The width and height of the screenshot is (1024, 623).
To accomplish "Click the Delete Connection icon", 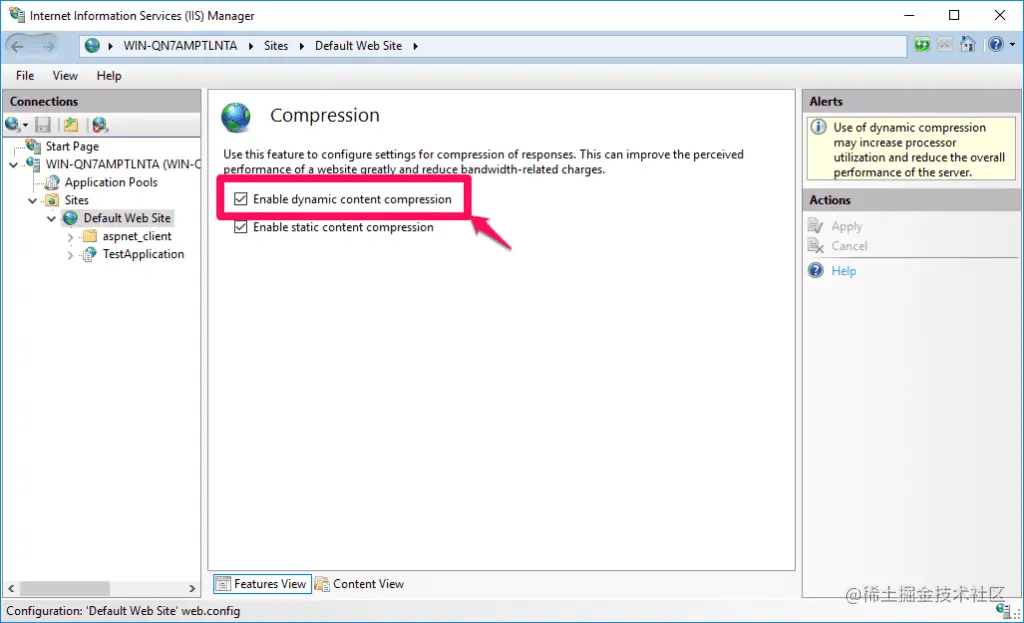I will point(100,125).
